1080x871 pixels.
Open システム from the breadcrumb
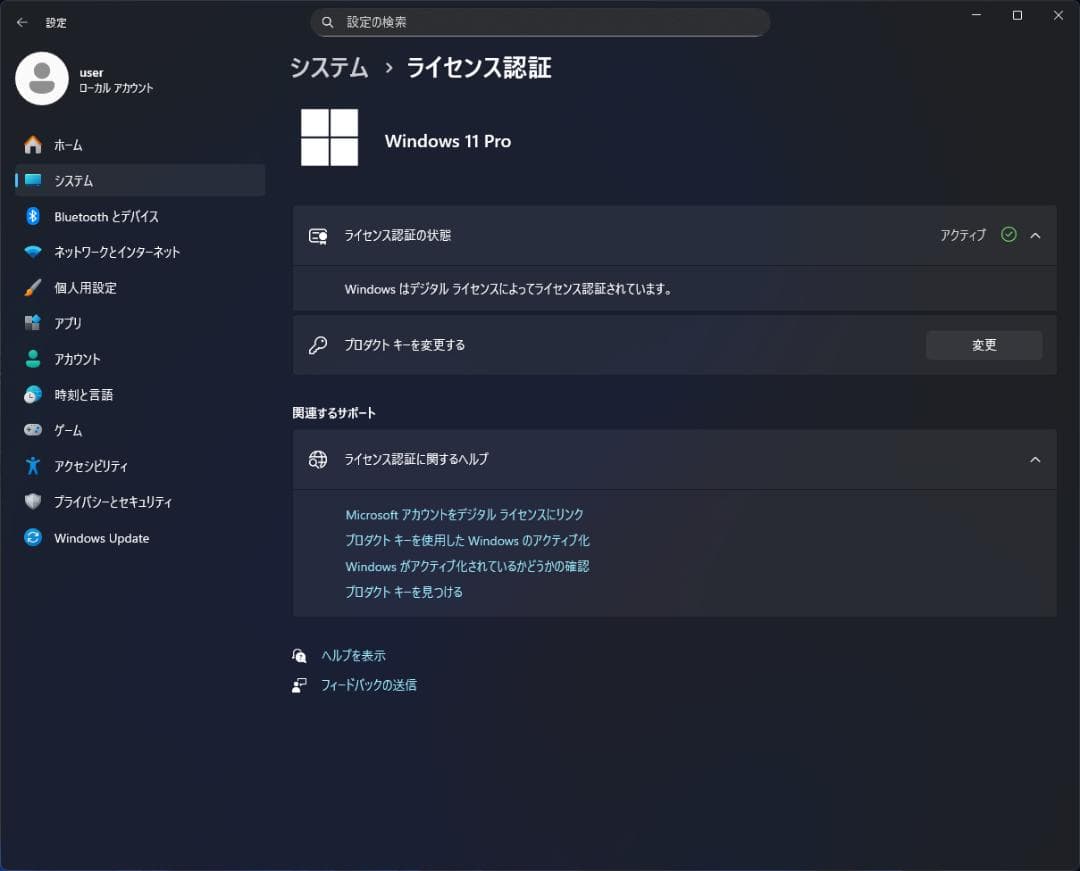[329, 68]
